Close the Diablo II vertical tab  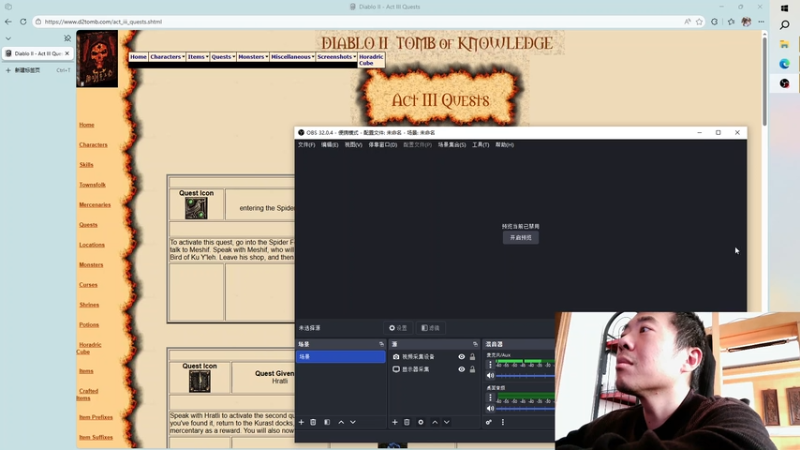point(67,54)
